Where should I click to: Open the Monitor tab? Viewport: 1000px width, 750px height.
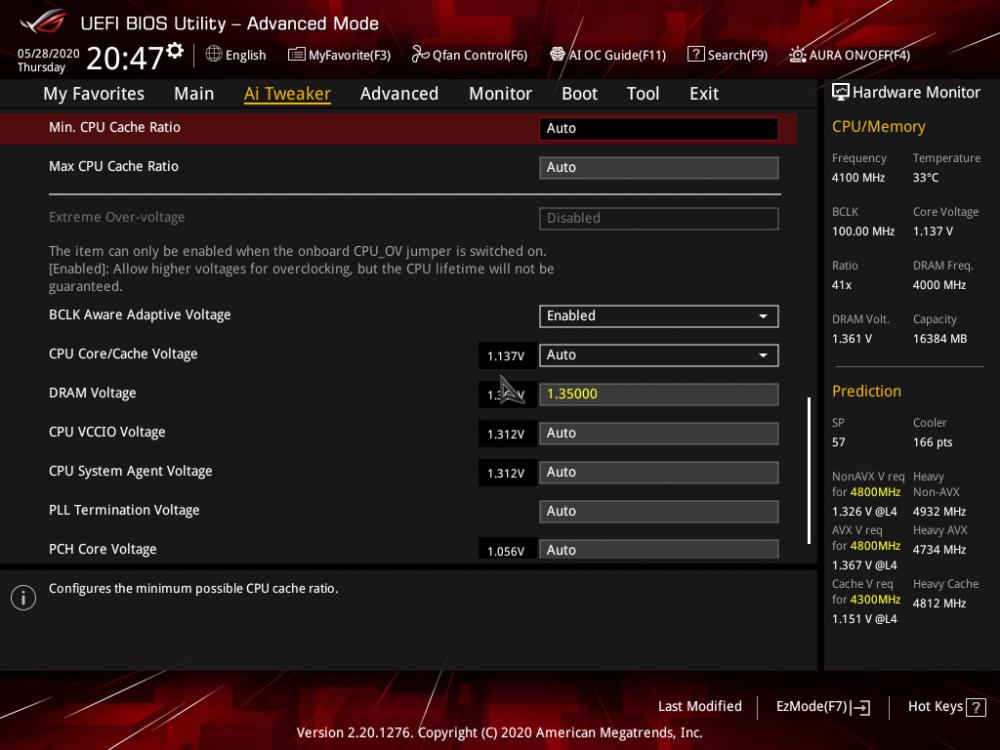click(x=500, y=94)
